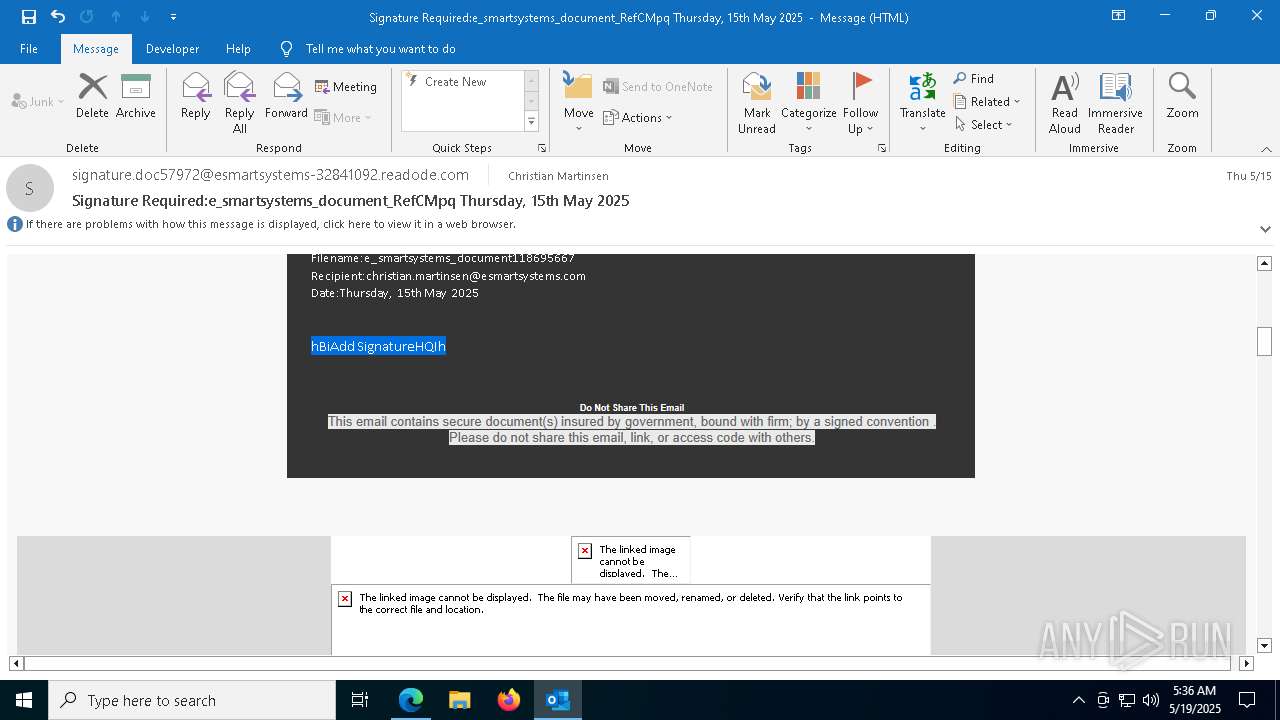Image resolution: width=1280 pixels, height=720 pixels.
Task: Click the taskbar search box
Action: pyautogui.click(x=192, y=700)
